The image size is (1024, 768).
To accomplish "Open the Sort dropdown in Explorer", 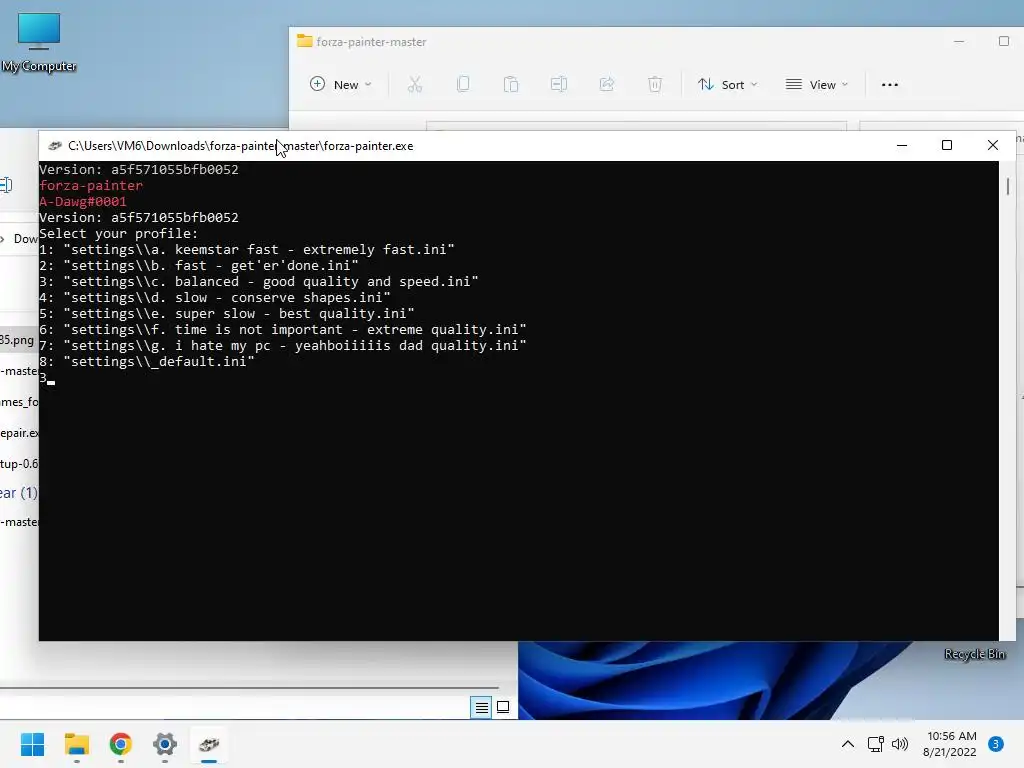I will (x=728, y=84).
